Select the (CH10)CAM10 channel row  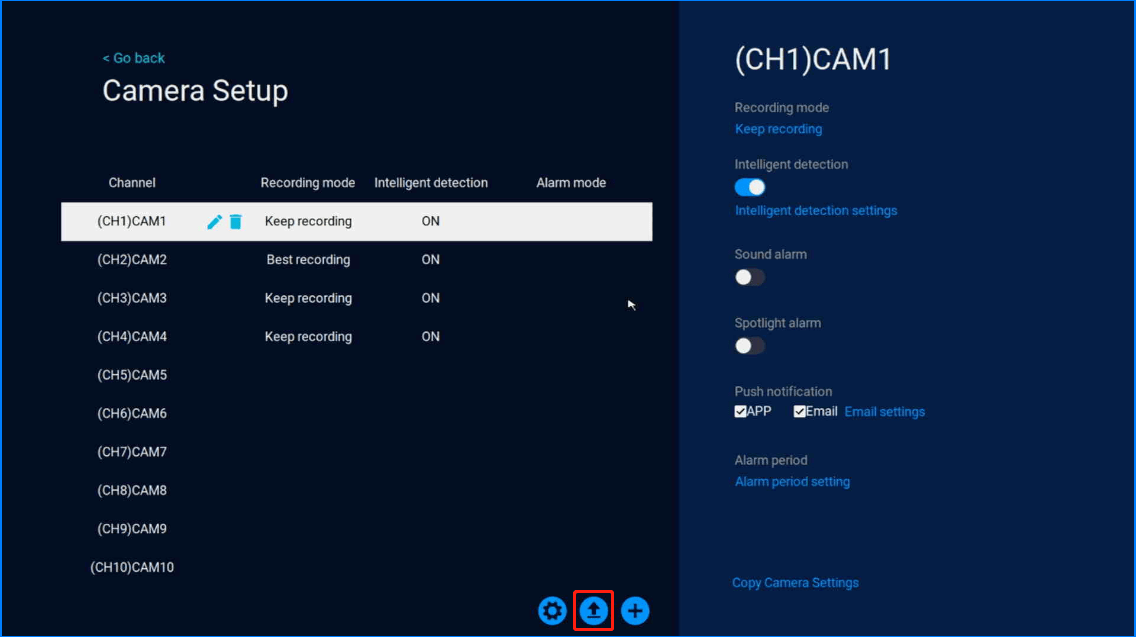(x=132, y=568)
